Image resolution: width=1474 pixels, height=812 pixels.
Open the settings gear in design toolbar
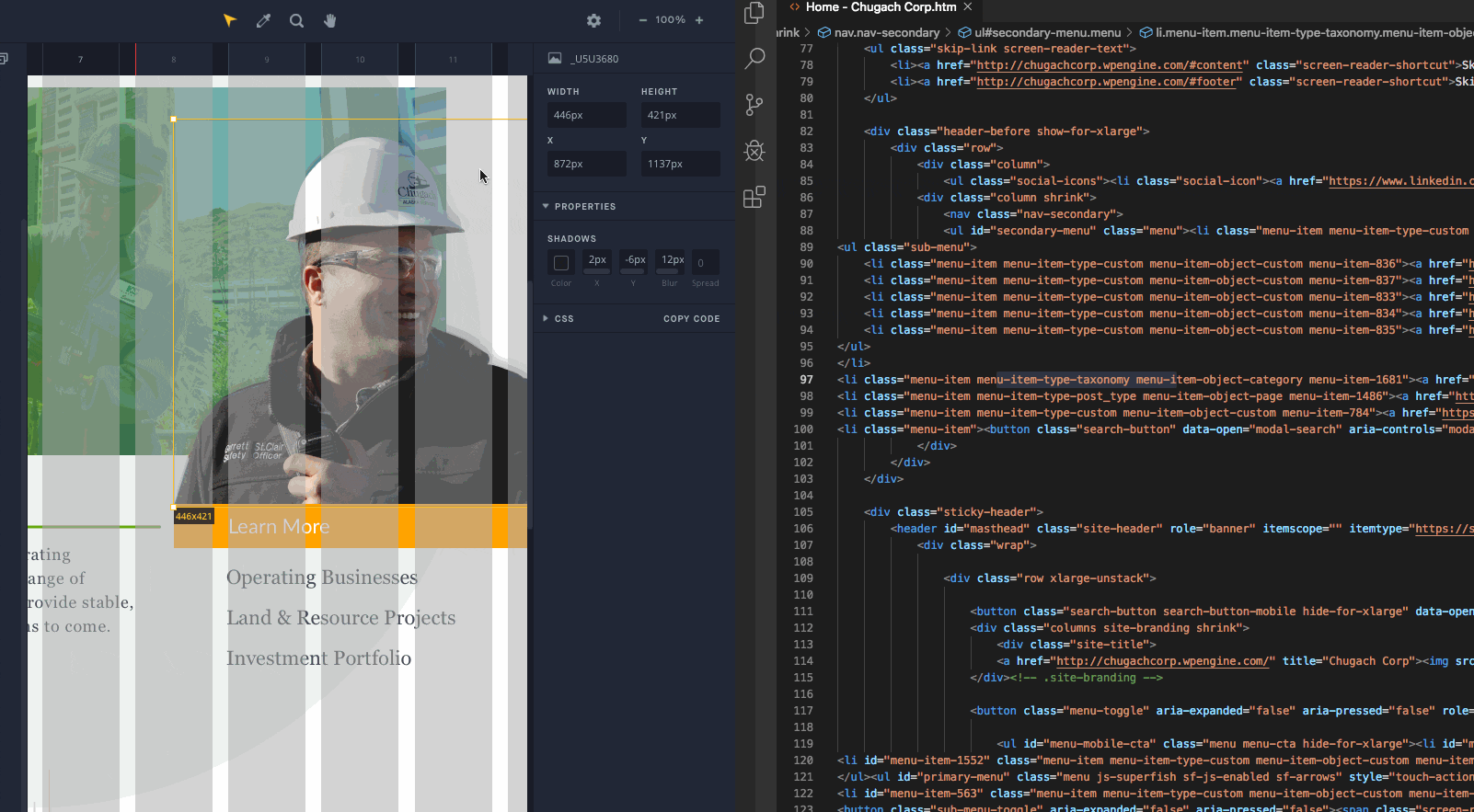(x=593, y=20)
